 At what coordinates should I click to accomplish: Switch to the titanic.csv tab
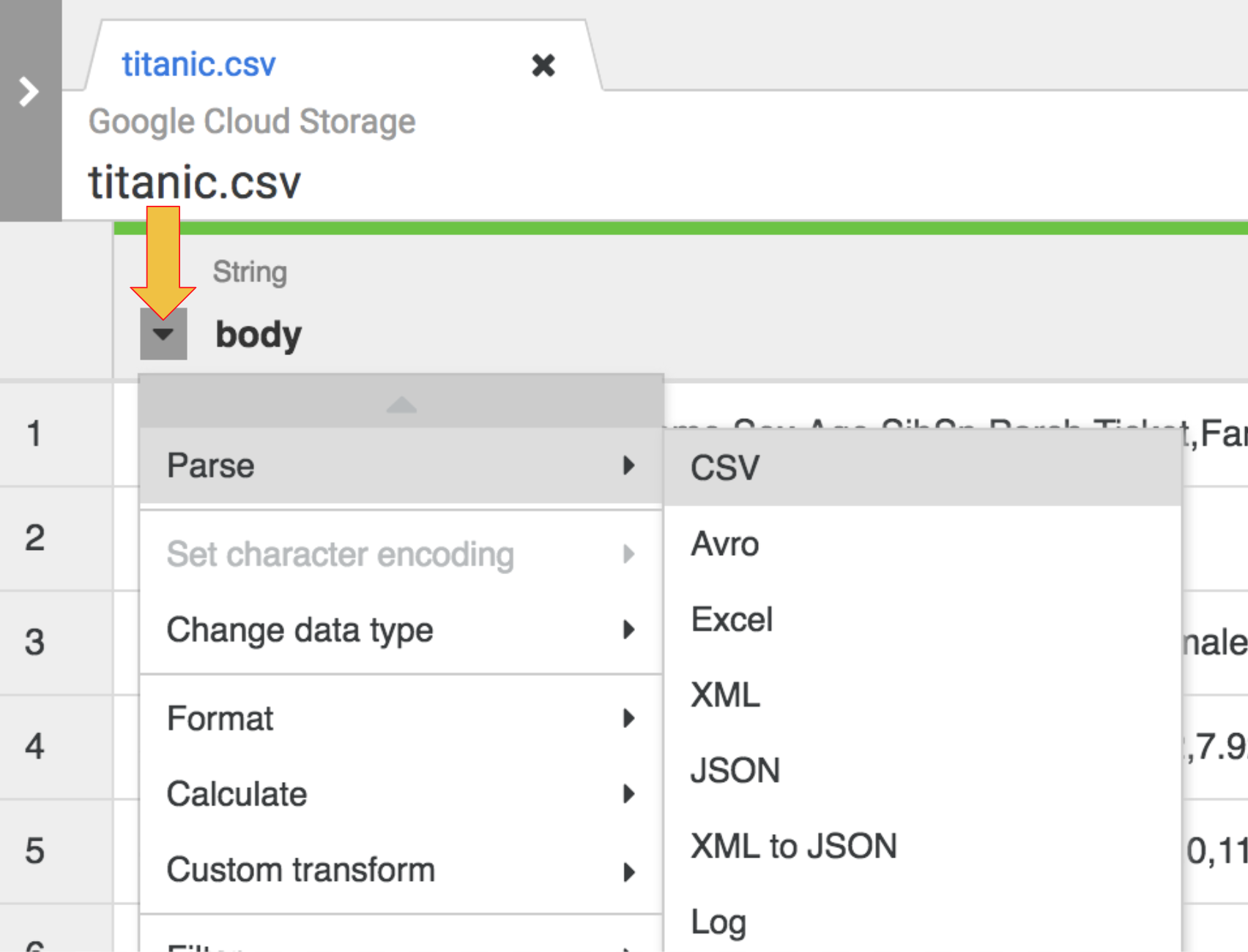click(x=199, y=64)
